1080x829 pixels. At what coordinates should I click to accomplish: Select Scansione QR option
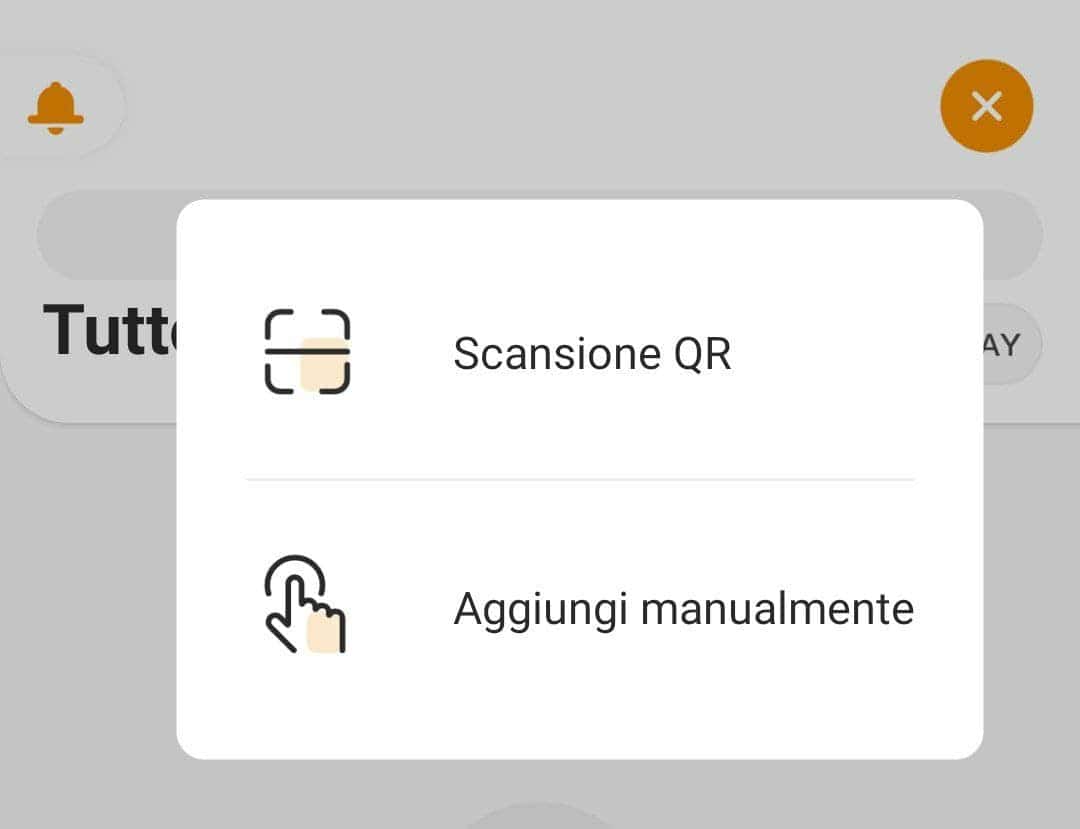coord(580,353)
